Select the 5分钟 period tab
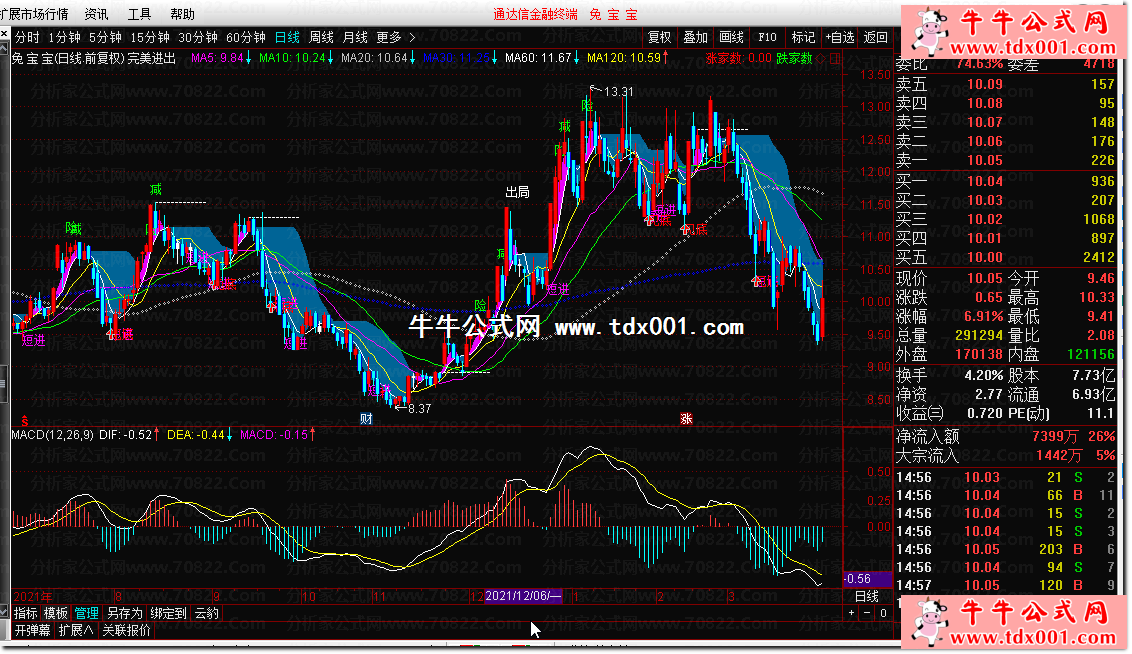1132x654 pixels. (x=105, y=38)
